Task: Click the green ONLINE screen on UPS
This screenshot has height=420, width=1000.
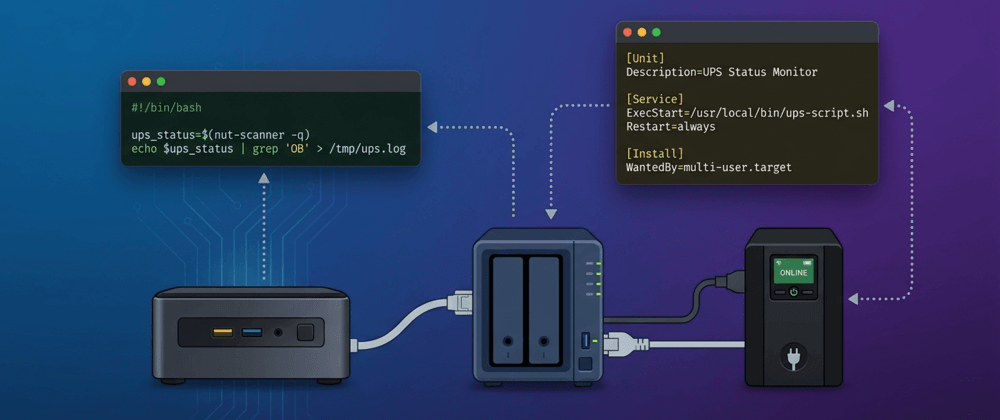Action: 793,271
